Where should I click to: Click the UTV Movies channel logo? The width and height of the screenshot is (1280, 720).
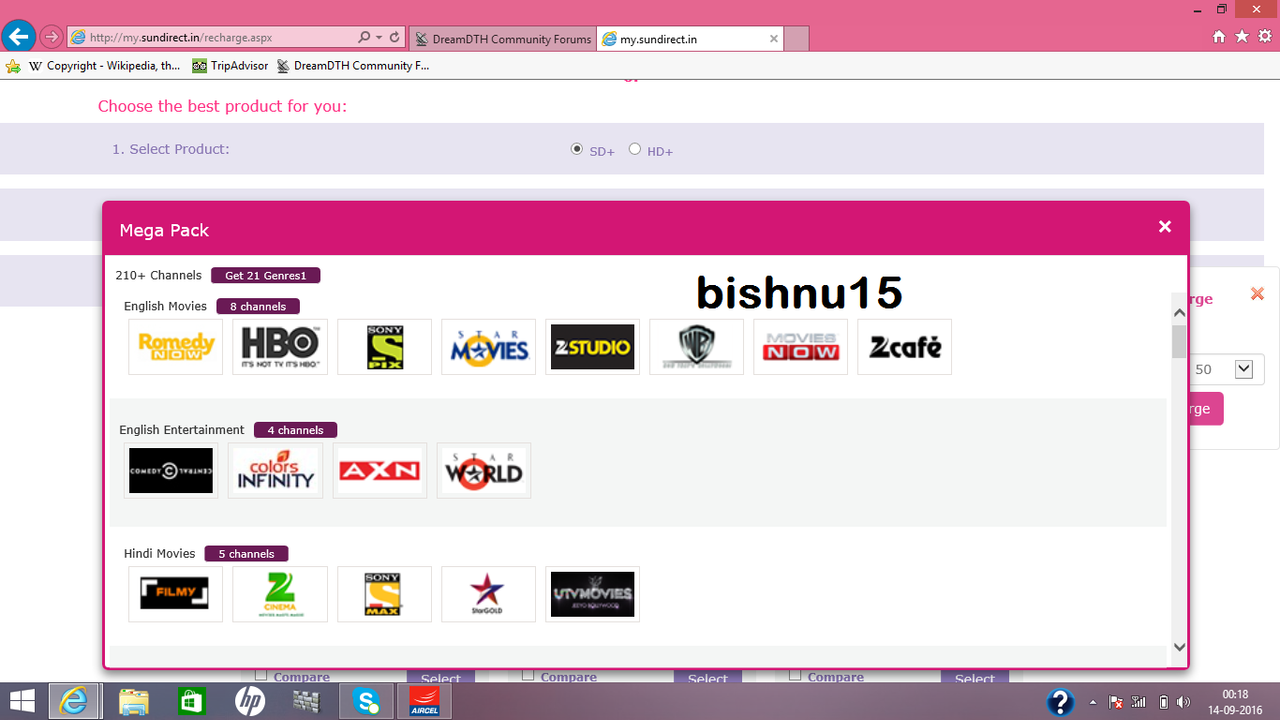click(592, 594)
